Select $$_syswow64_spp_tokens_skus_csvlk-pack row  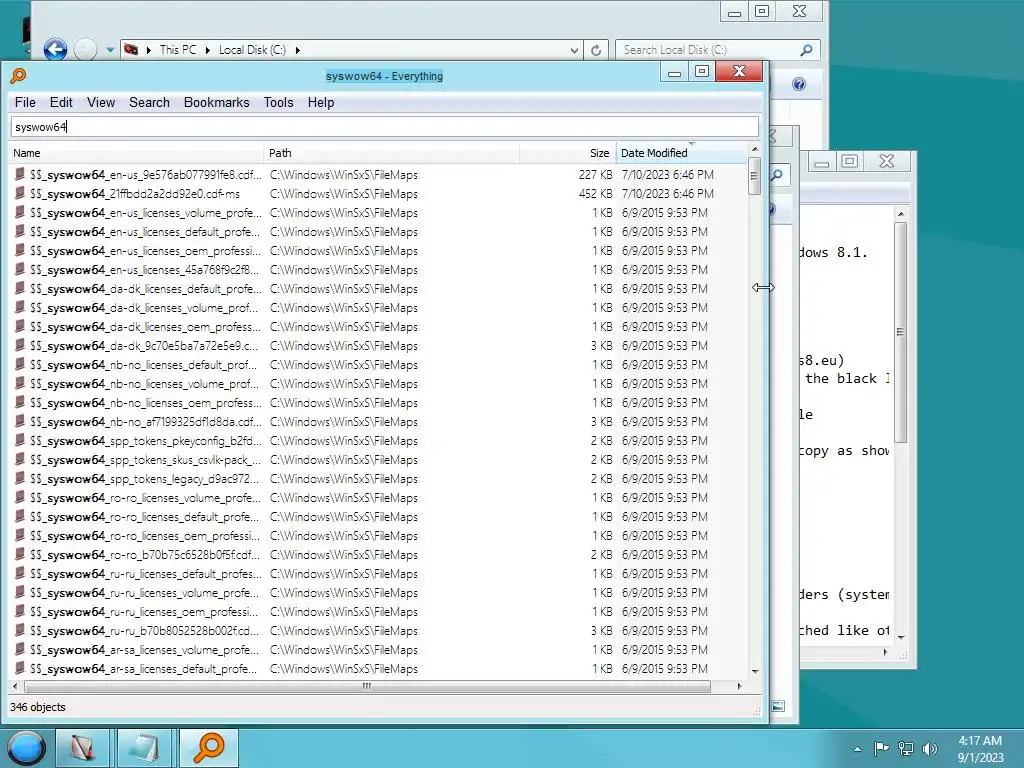pyautogui.click(x=379, y=460)
